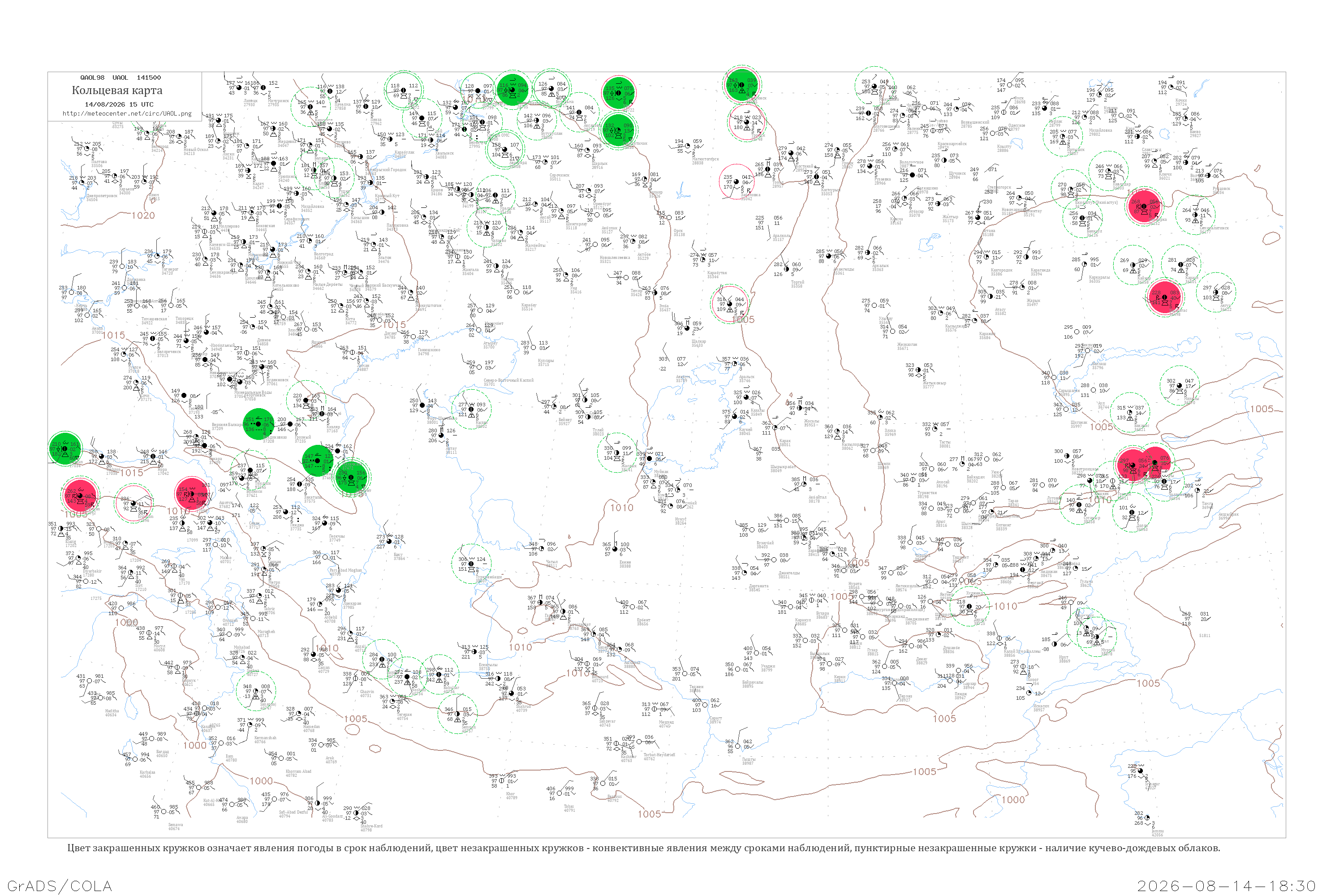The height and width of the screenshot is (896, 1344).
Task: Select the station label 'Мичуринск 27935'
Action: pos(278,103)
